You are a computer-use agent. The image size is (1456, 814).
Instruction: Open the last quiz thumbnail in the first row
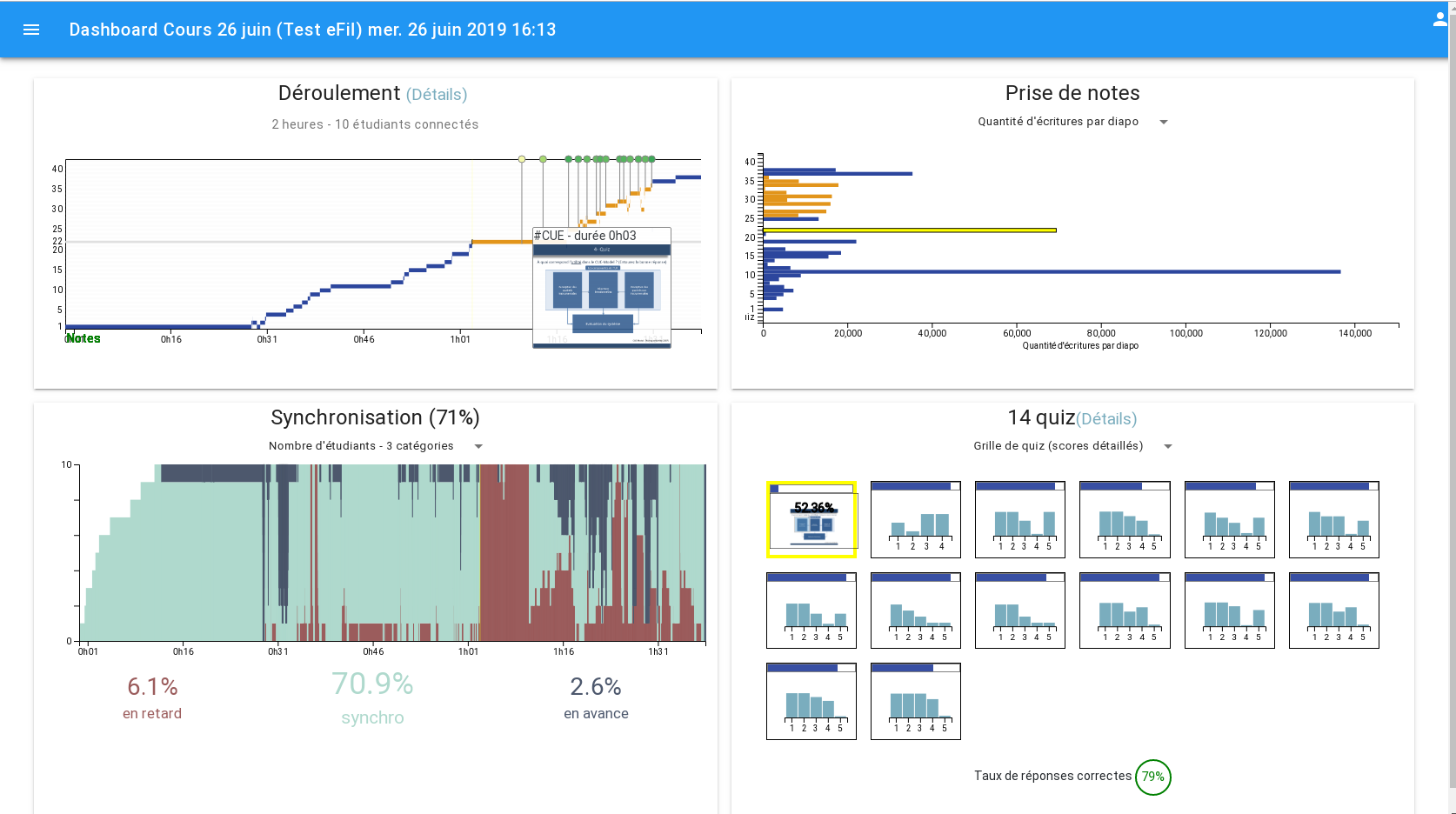pos(1334,519)
